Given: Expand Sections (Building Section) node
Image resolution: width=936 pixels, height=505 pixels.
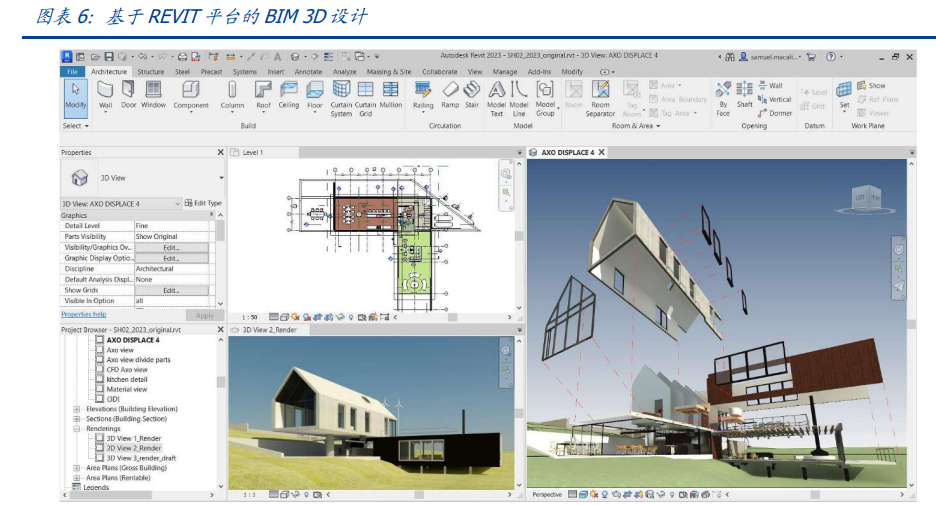Looking at the screenshot, I should (77, 419).
